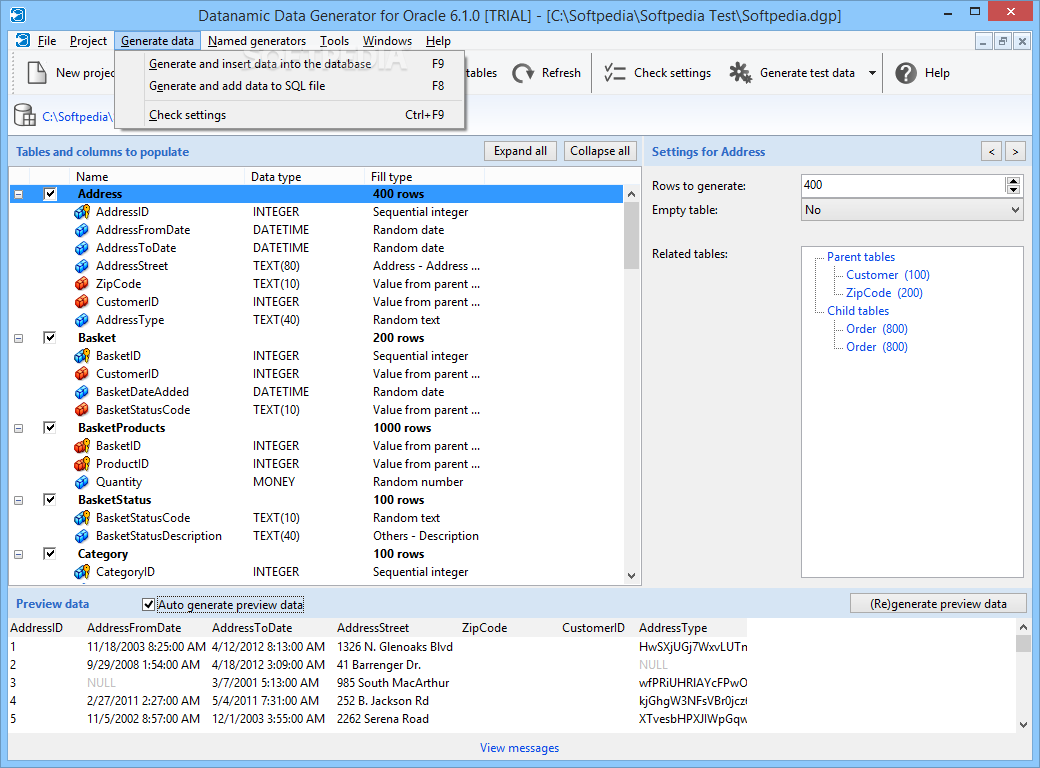The image size is (1040, 768).
Task: Open ZipCode (200) parent table link
Action: click(884, 293)
